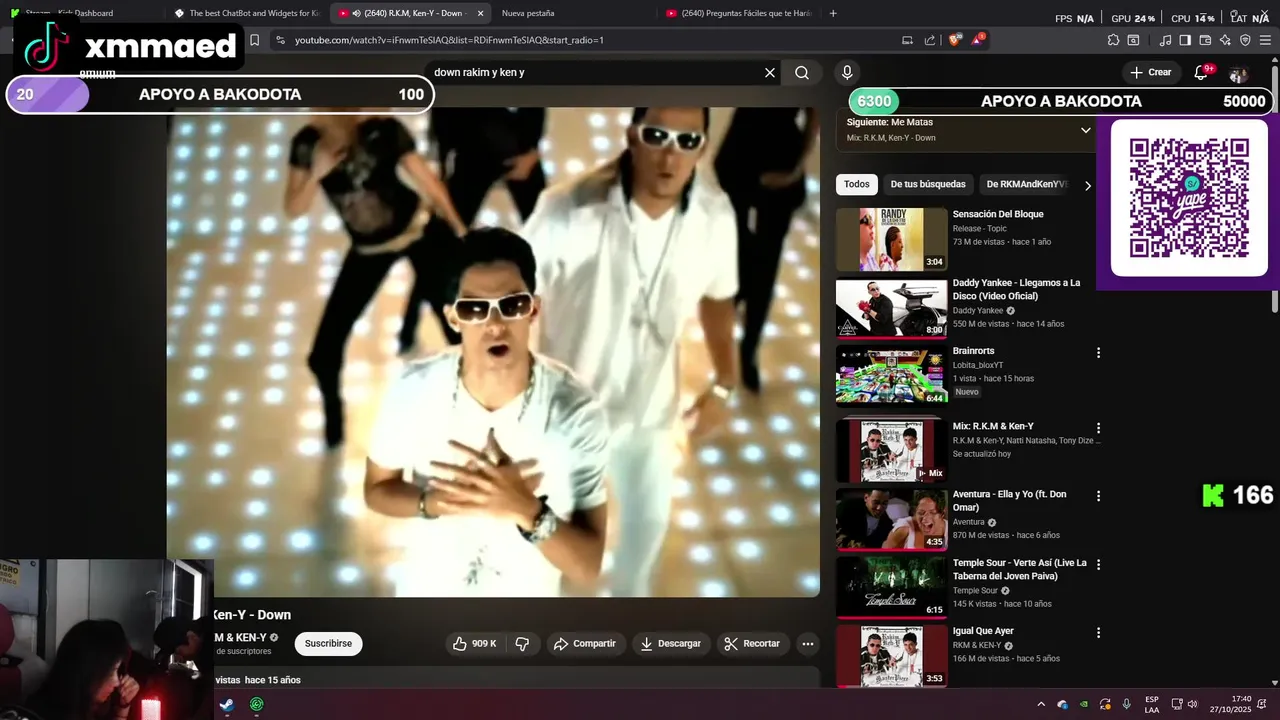Open the green circular app in taskbar
The height and width of the screenshot is (720, 1280).
pos(257,704)
